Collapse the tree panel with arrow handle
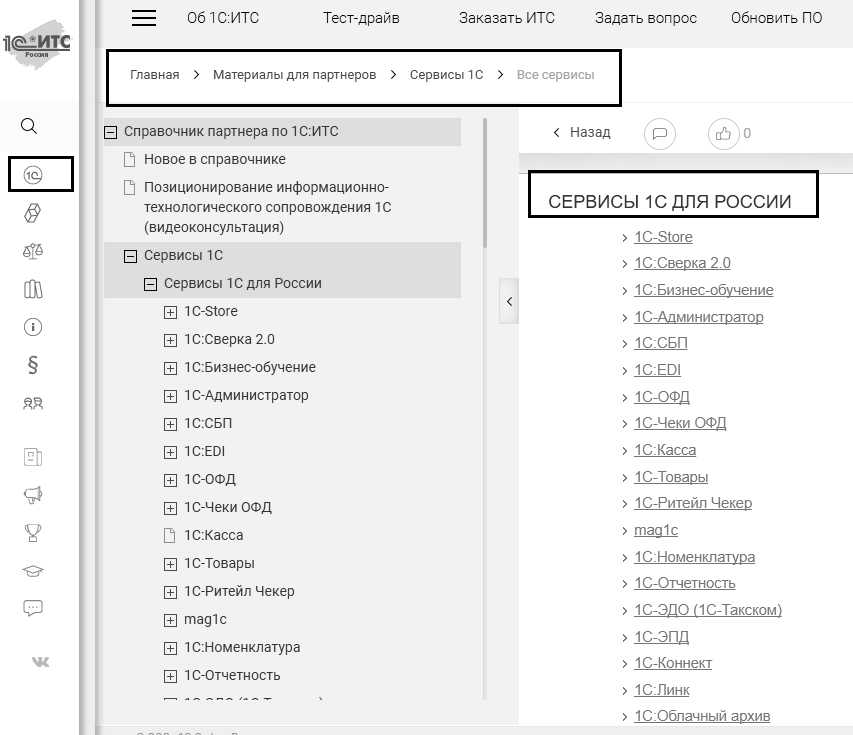 [509, 301]
